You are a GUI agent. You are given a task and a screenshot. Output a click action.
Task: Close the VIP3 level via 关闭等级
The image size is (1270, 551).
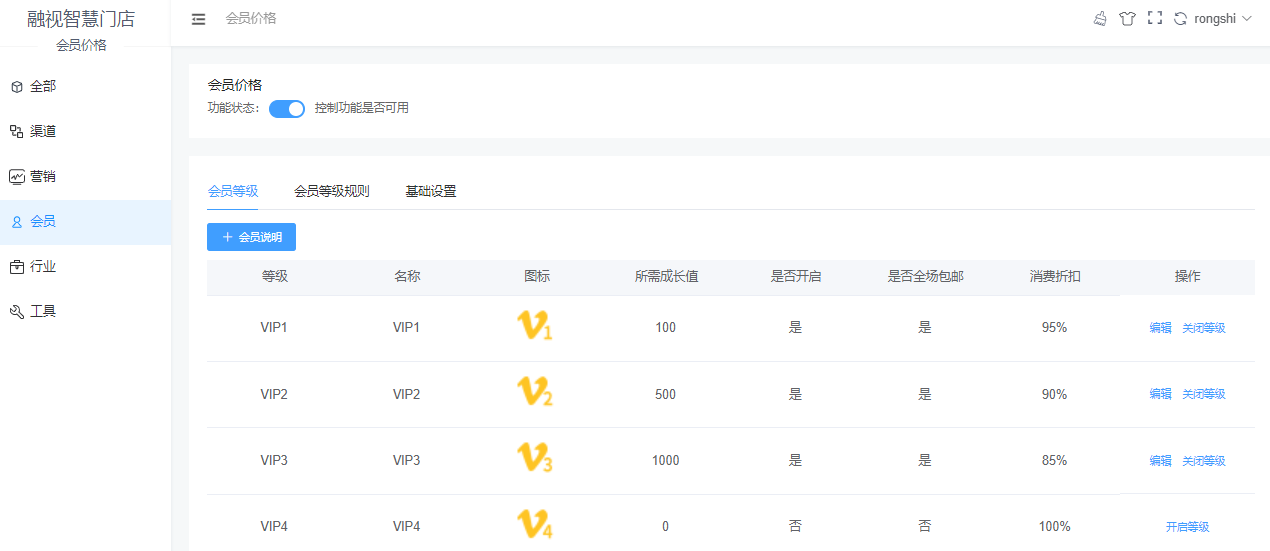pyautogui.click(x=1204, y=461)
